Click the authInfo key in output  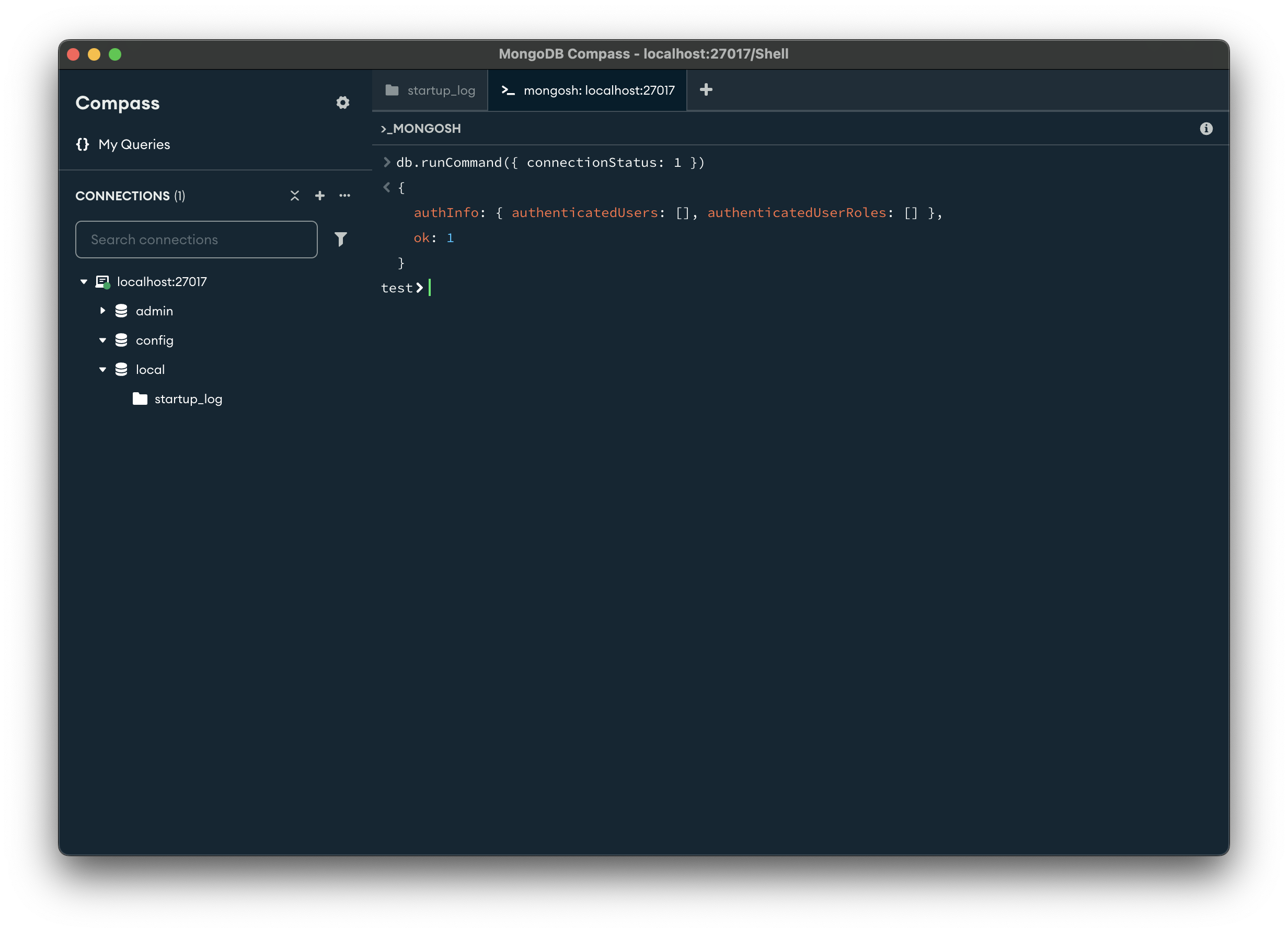click(446, 213)
